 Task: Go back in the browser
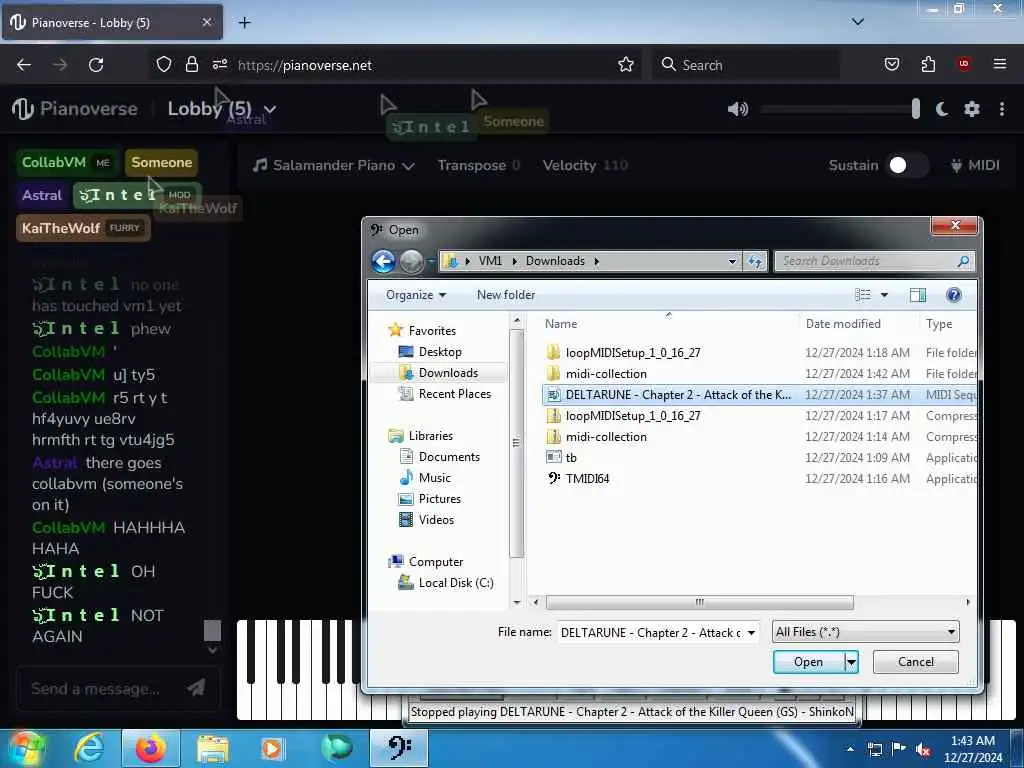[x=24, y=65]
